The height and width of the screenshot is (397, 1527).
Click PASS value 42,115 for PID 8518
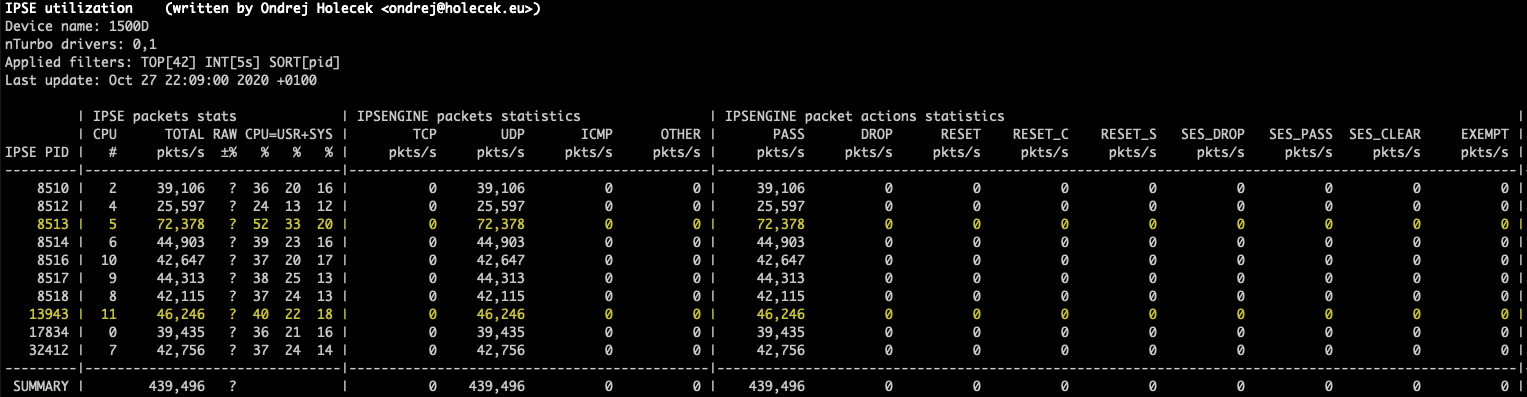tap(781, 296)
